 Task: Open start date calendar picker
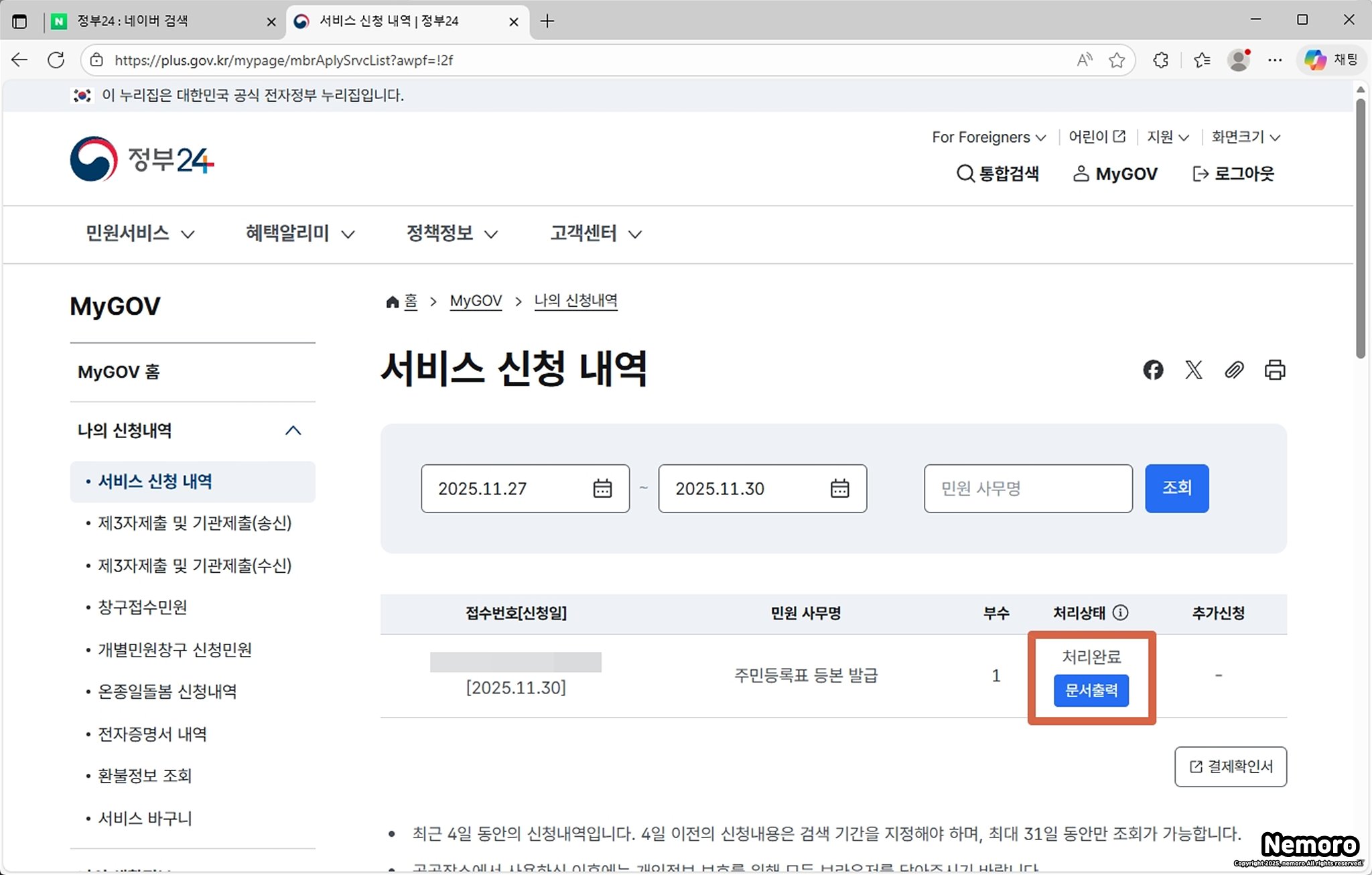tap(602, 488)
